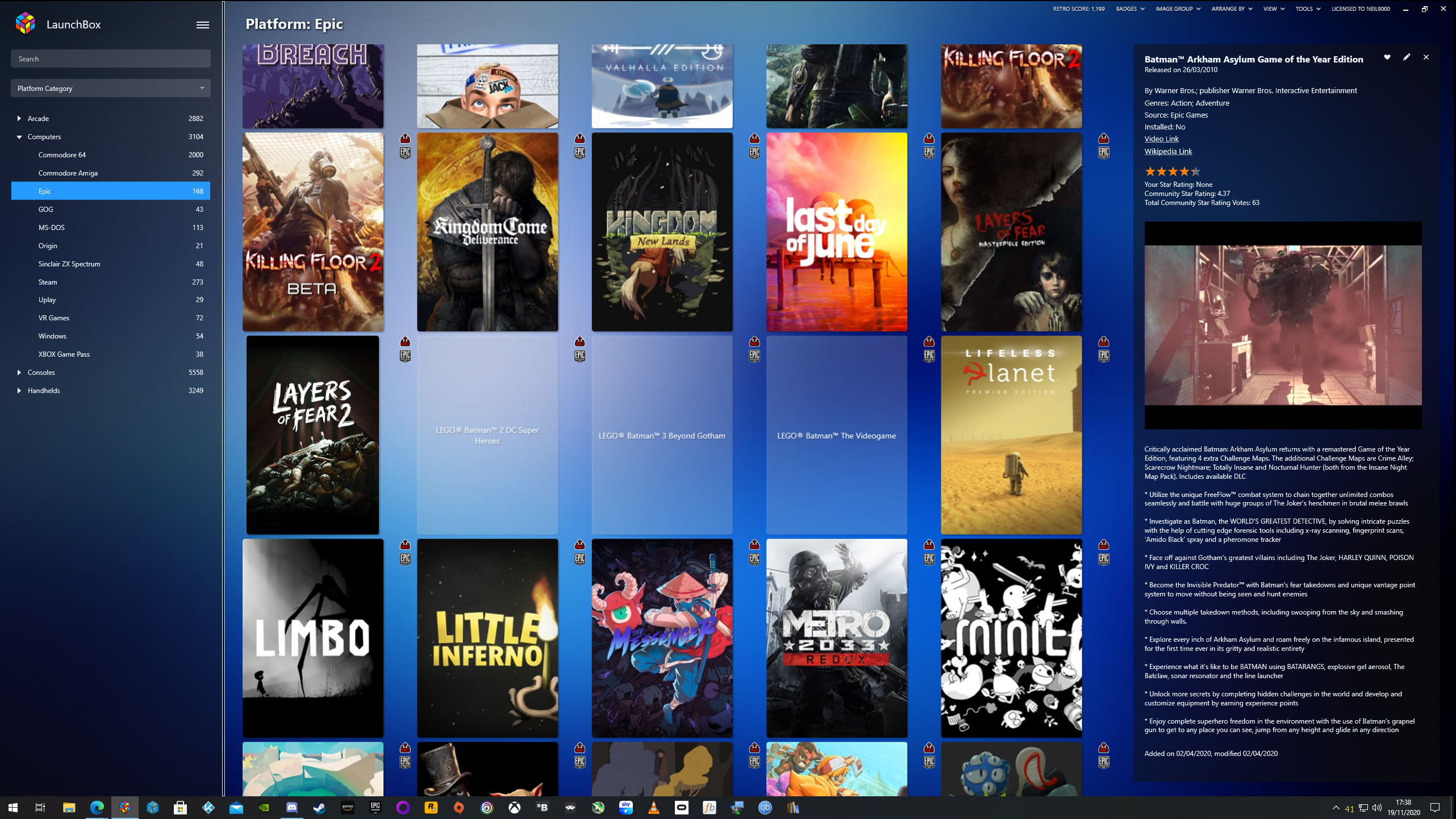The width and height of the screenshot is (1456, 819).
Task: Open the Platform Category dropdown
Action: click(x=110, y=88)
